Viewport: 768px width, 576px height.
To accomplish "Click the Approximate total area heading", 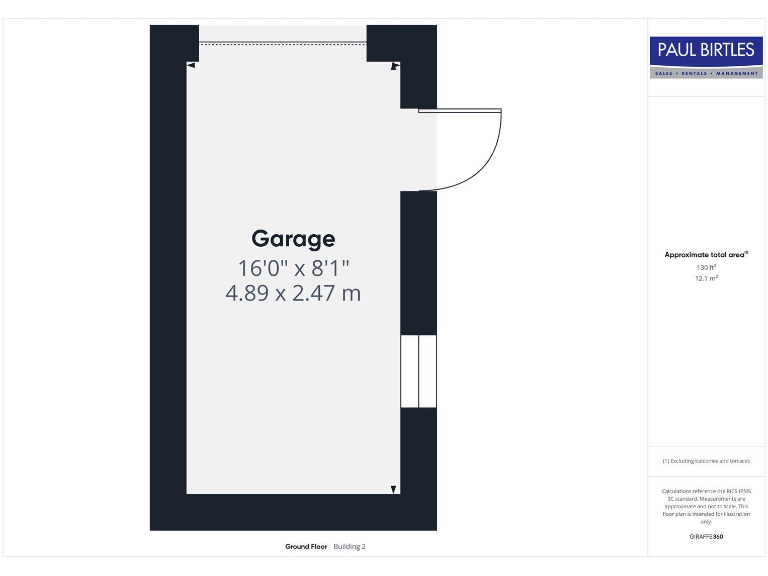I will tap(706, 255).
